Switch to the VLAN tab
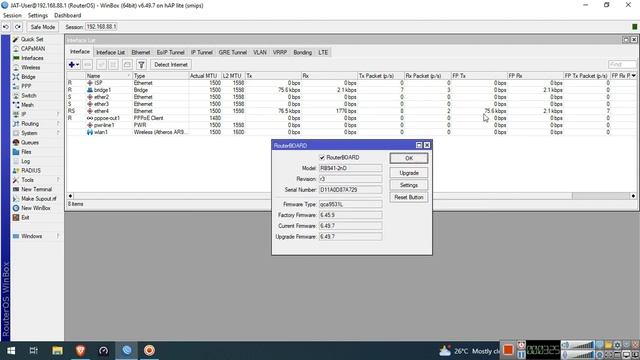Screen dimensions: 640x360 point(260,53)
